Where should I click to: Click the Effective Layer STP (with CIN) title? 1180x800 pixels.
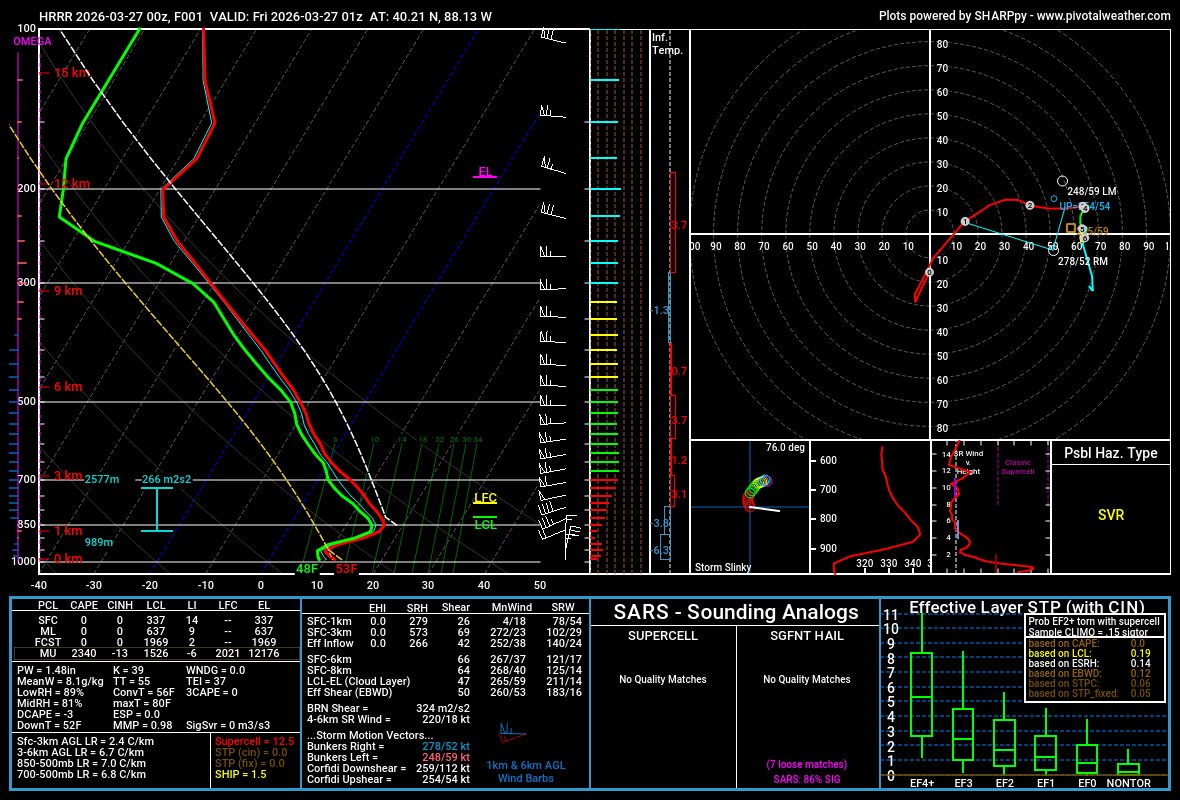[1026, 607]
